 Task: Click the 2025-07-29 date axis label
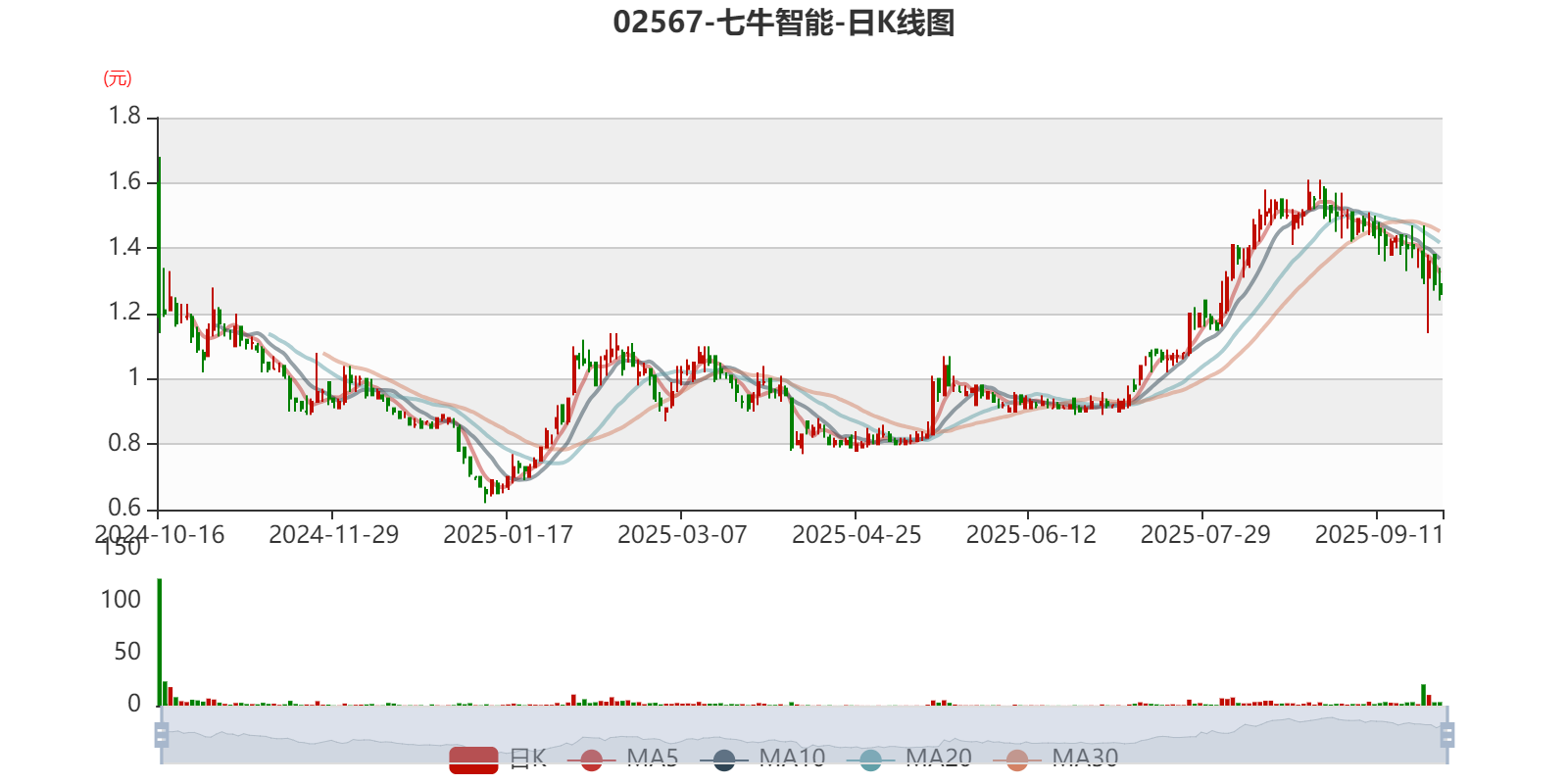1205,535
